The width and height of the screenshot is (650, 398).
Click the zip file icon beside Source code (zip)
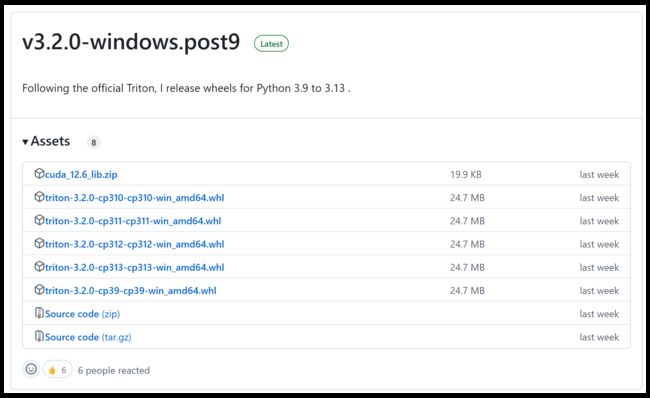click(39, 313)
